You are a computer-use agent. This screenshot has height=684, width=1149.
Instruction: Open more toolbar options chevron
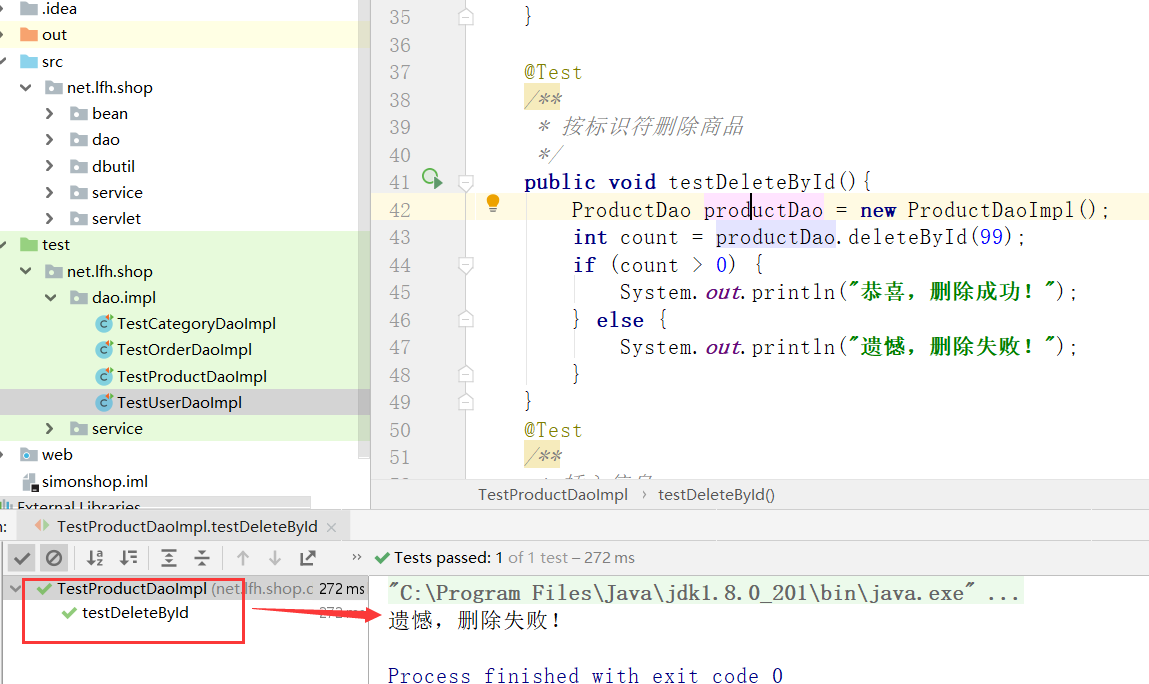(x=357, y=557)
